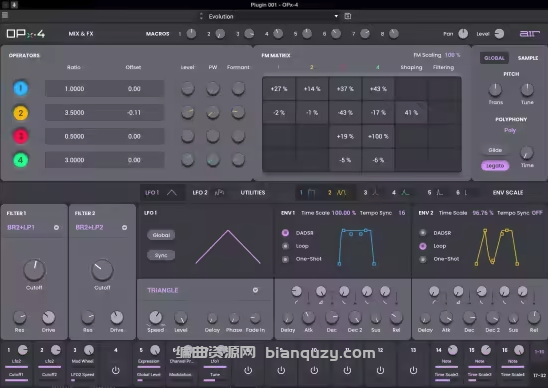548x388 pixels.
Task: Click the Level knob in the header
Action: 499,34
